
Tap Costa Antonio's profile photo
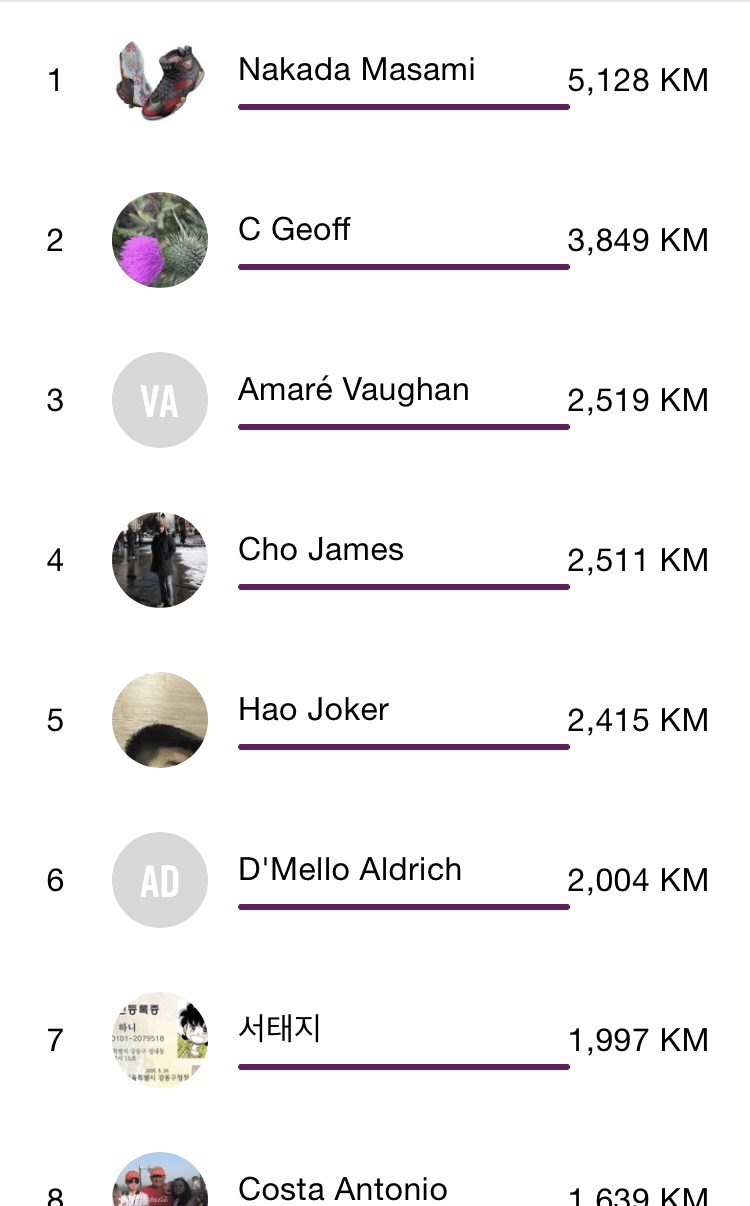click(160, 1179)
